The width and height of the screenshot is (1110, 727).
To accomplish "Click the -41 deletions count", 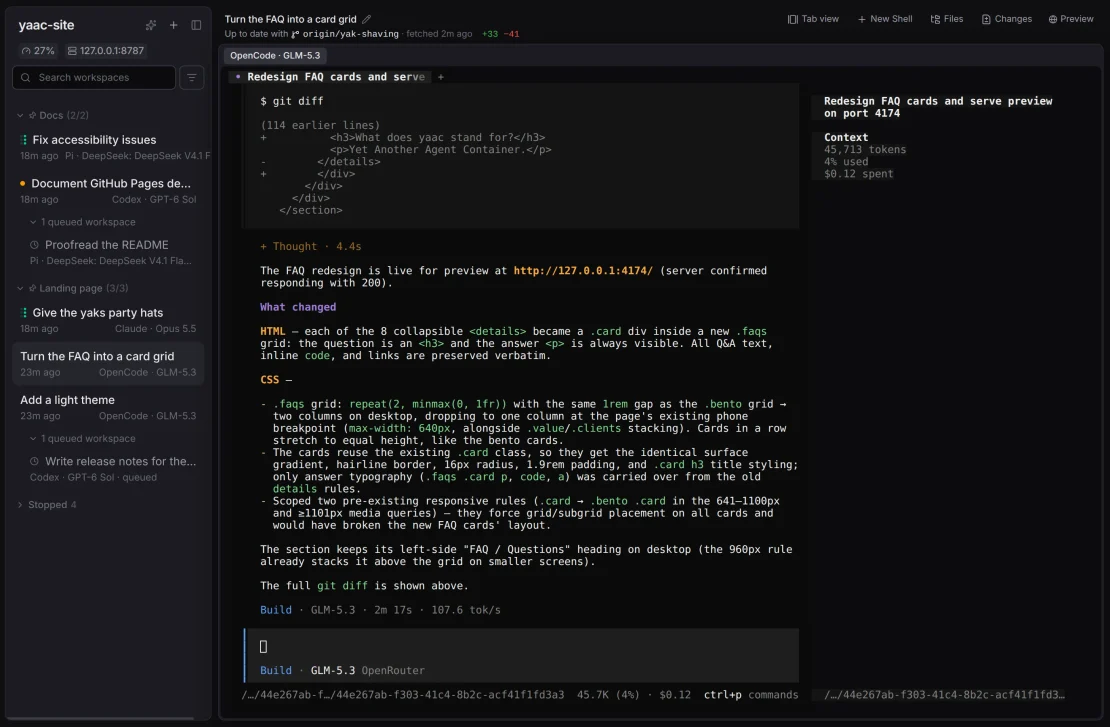I will tap(511, 34).
